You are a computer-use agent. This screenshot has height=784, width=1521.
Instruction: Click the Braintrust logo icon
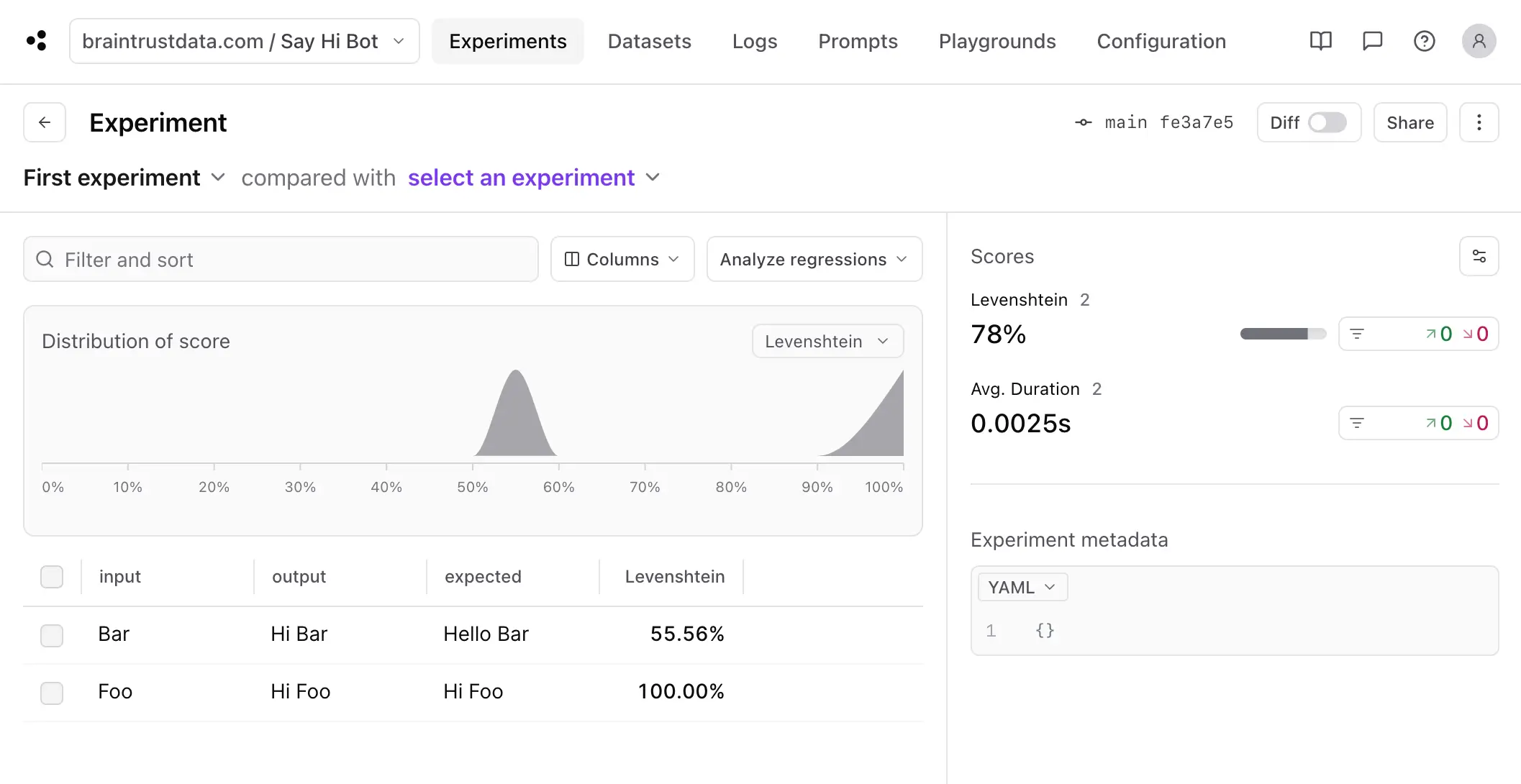click(37, 41)
